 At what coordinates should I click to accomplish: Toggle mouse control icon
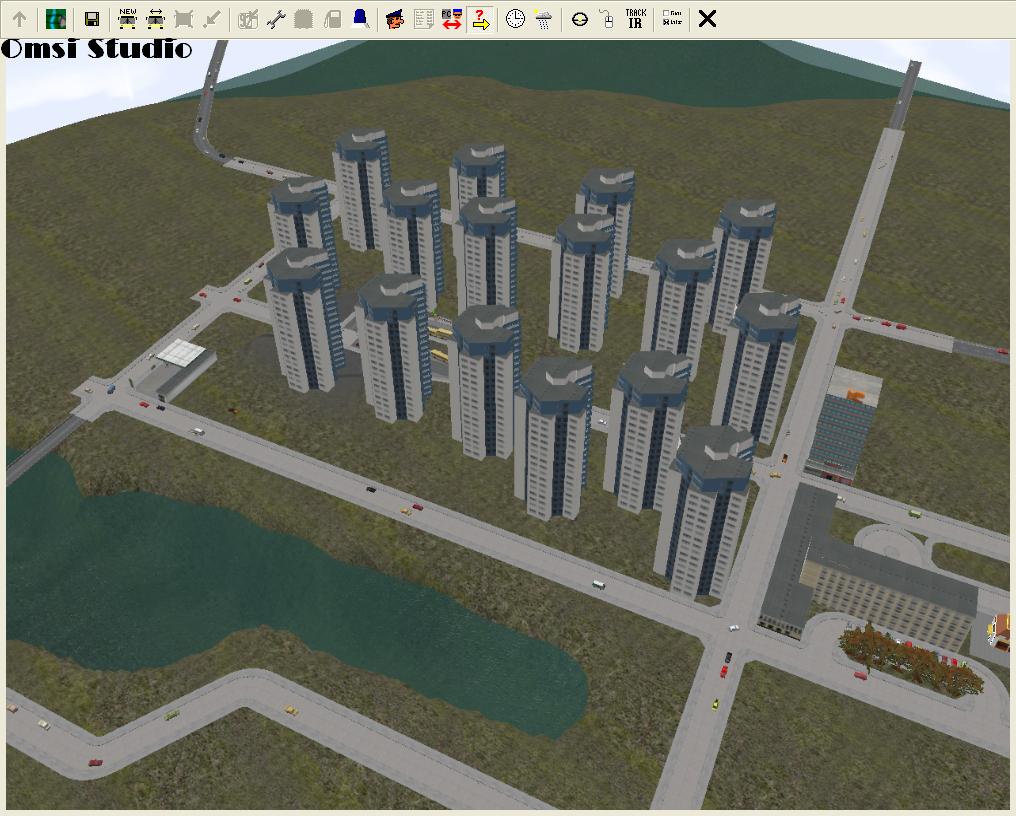click(x=606, y=19)
